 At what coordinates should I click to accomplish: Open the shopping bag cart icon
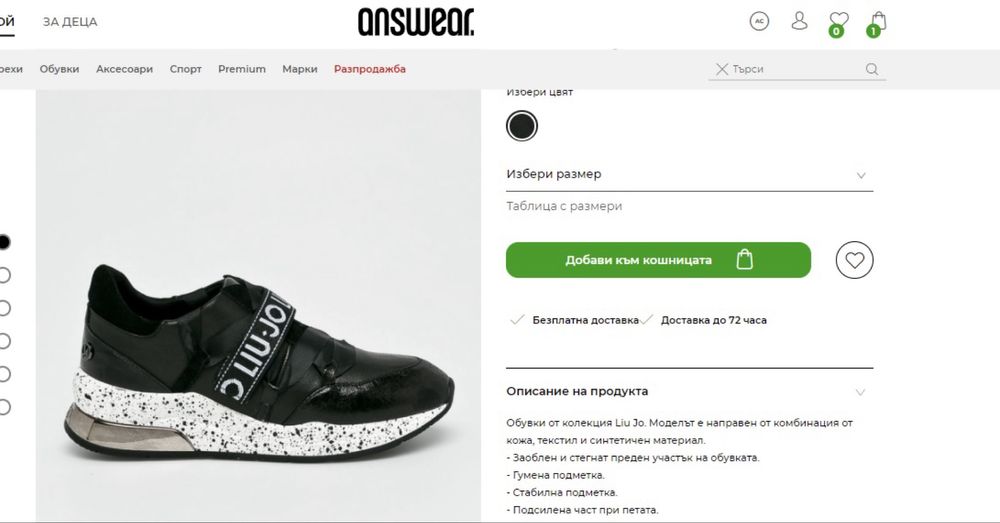coord(878,23)
